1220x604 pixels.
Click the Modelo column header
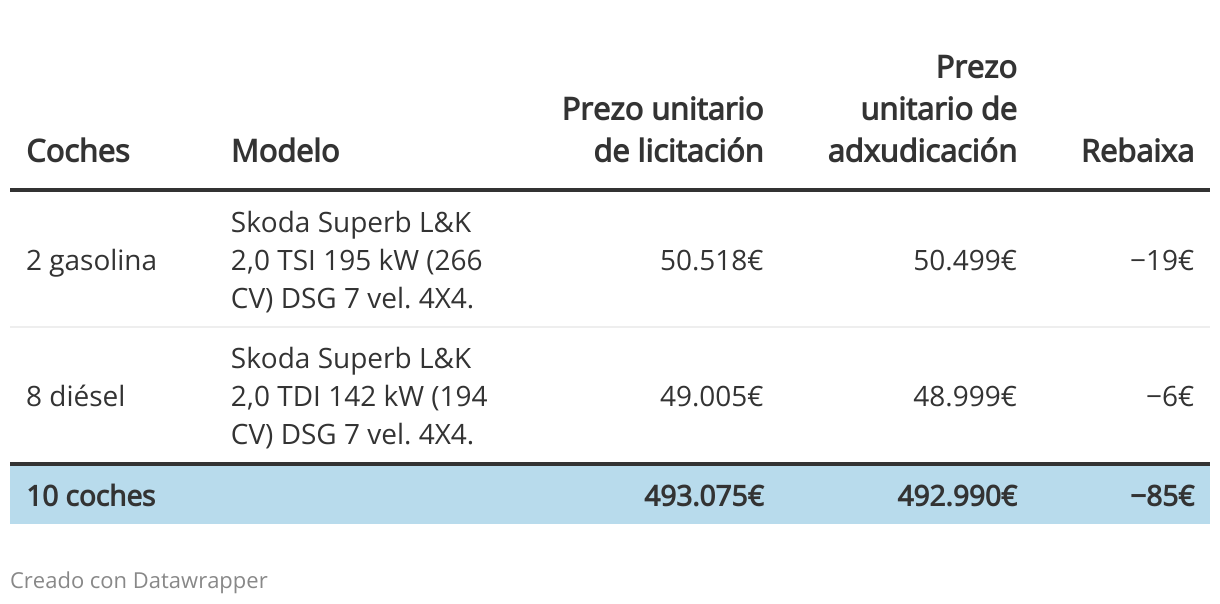click(x=285, y=151)
